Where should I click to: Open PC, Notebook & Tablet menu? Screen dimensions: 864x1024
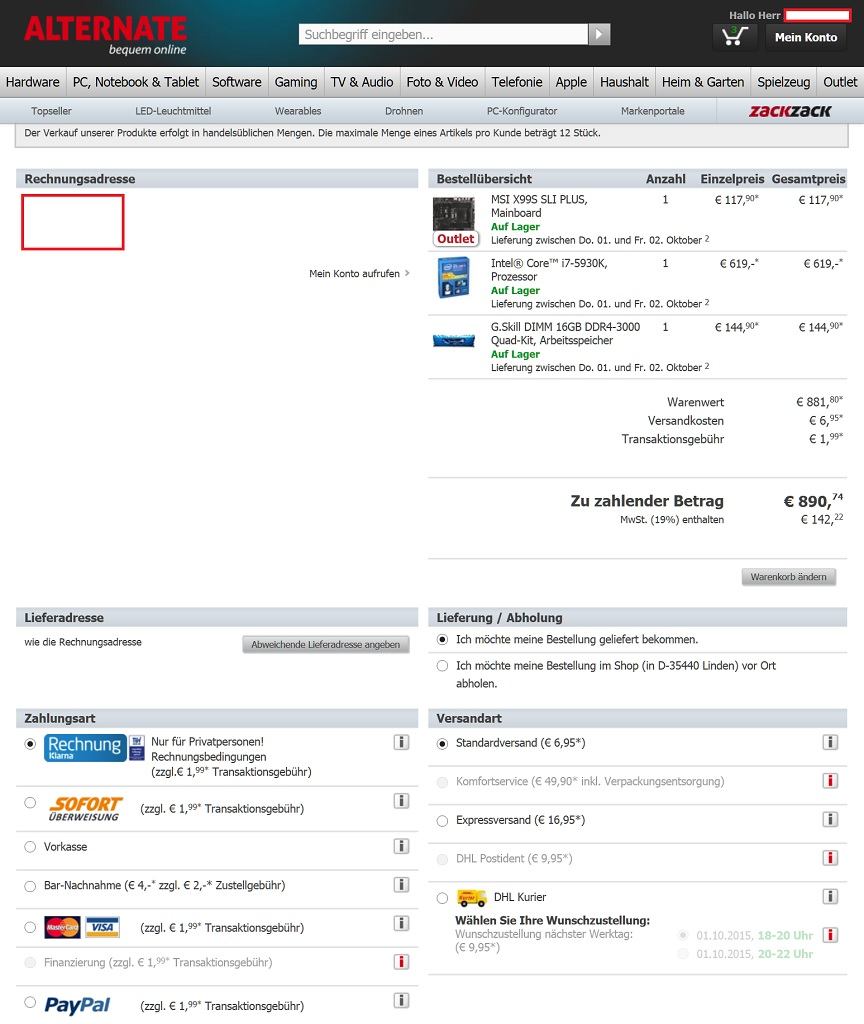[x=136, y=82]
